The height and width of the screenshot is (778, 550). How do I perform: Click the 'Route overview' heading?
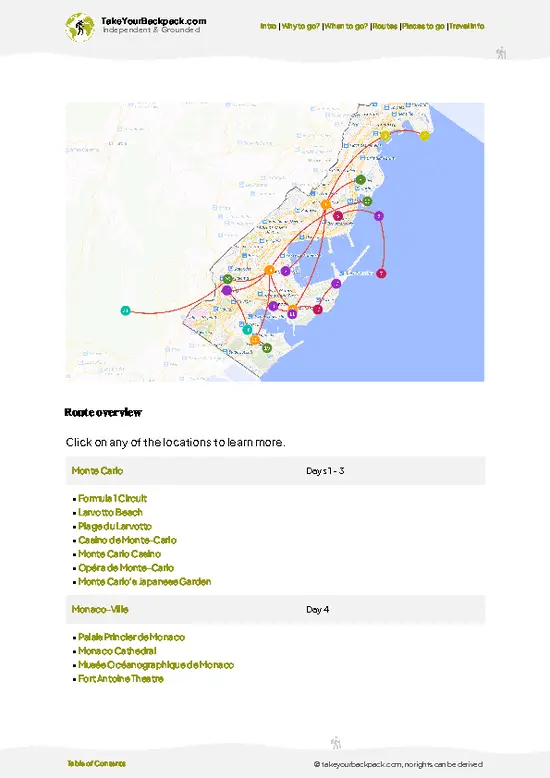pyautogui.click(x=103, y=412)
